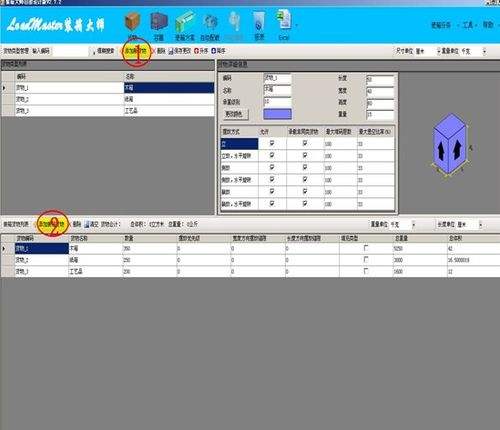Click the clear (清空) icon in packing list toolbar
This screenshot has height=430, width=500.
point(87,224)
